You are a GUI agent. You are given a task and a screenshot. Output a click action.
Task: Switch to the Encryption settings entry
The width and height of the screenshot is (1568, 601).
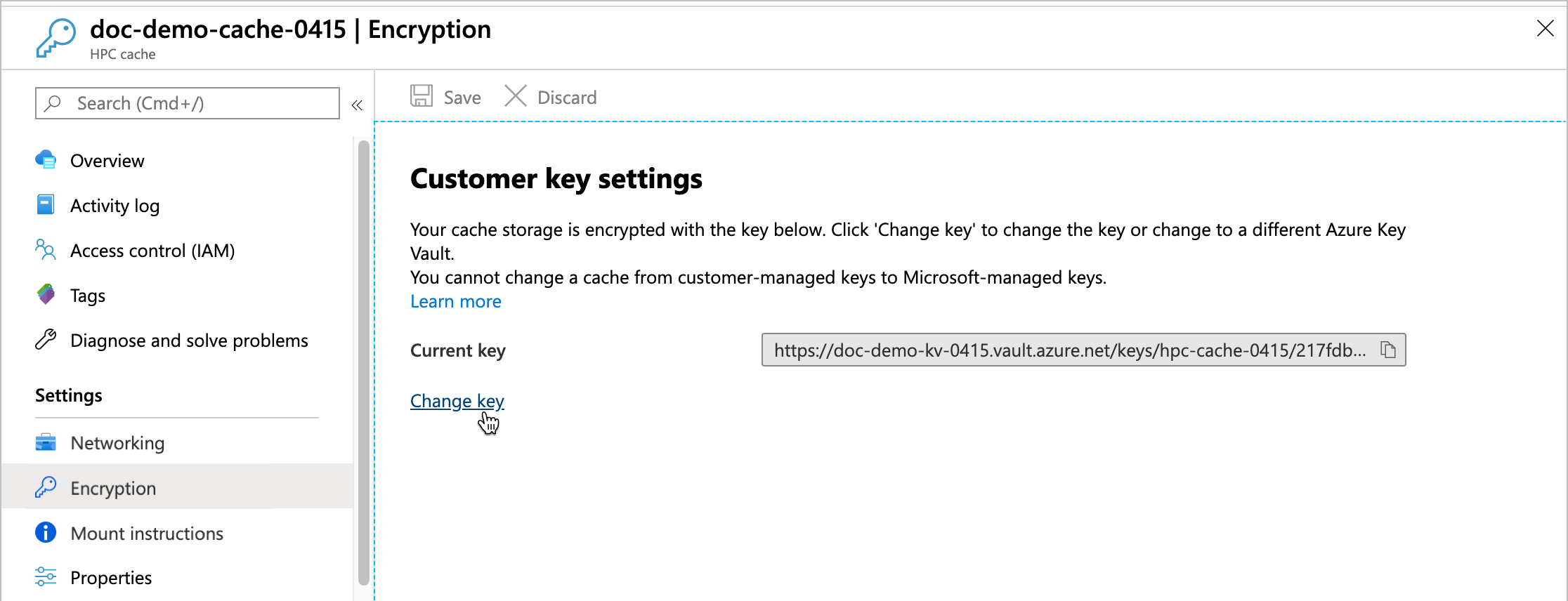tap(113, 487)
